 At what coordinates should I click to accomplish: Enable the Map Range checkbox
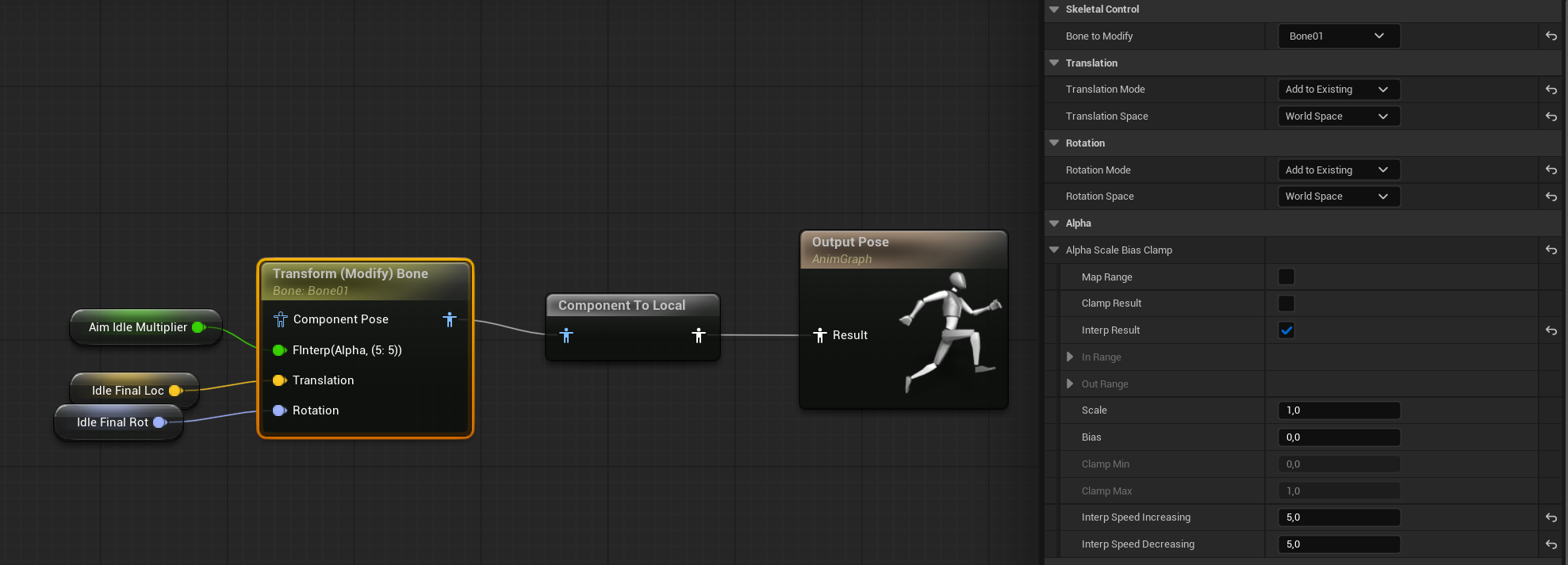(1286, 277)
